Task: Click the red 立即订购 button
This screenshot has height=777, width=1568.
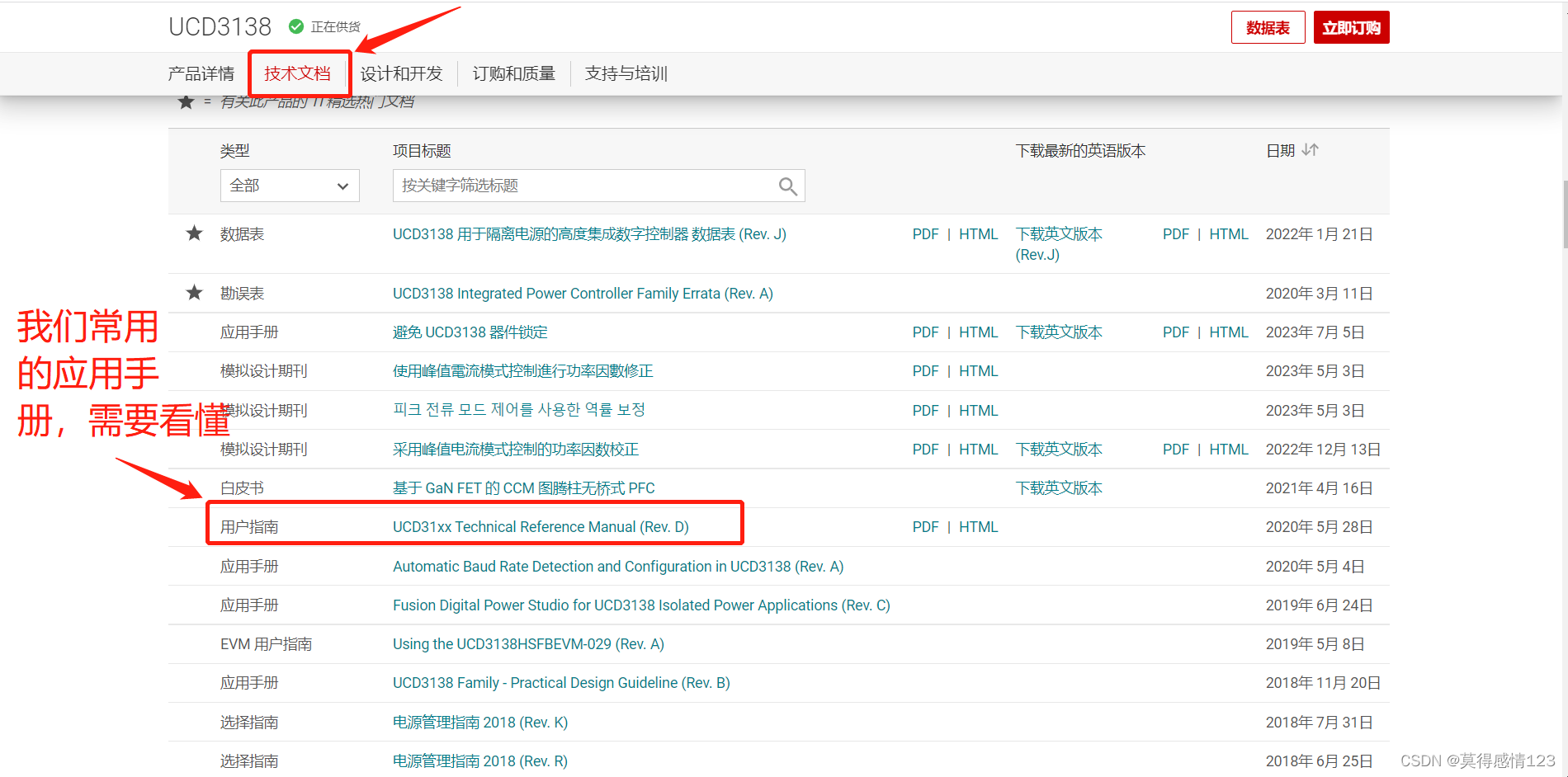Action: tap(1351, 27)
